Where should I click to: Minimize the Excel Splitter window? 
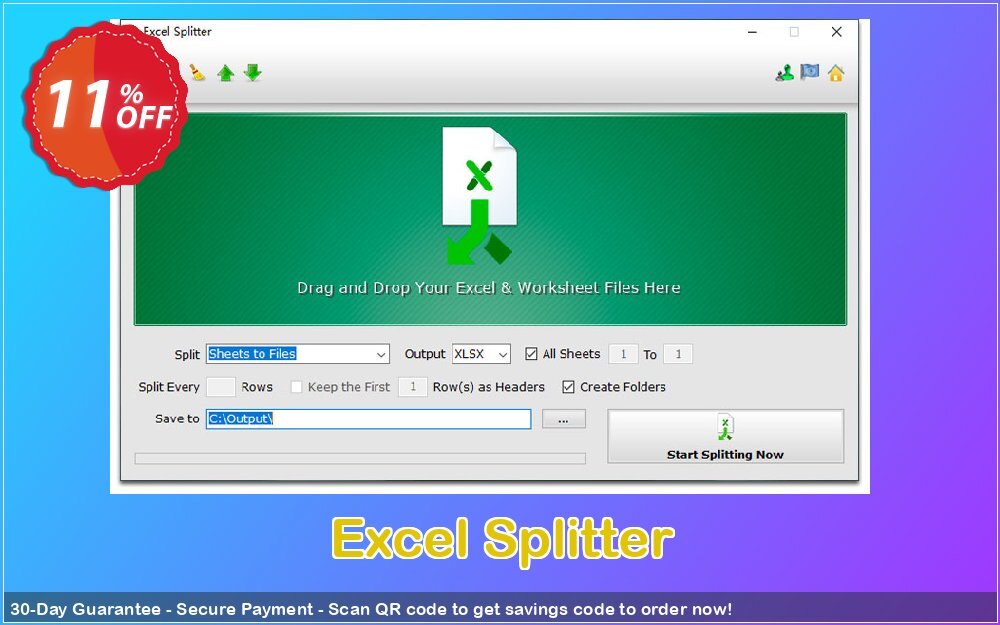tap(753, 32)
